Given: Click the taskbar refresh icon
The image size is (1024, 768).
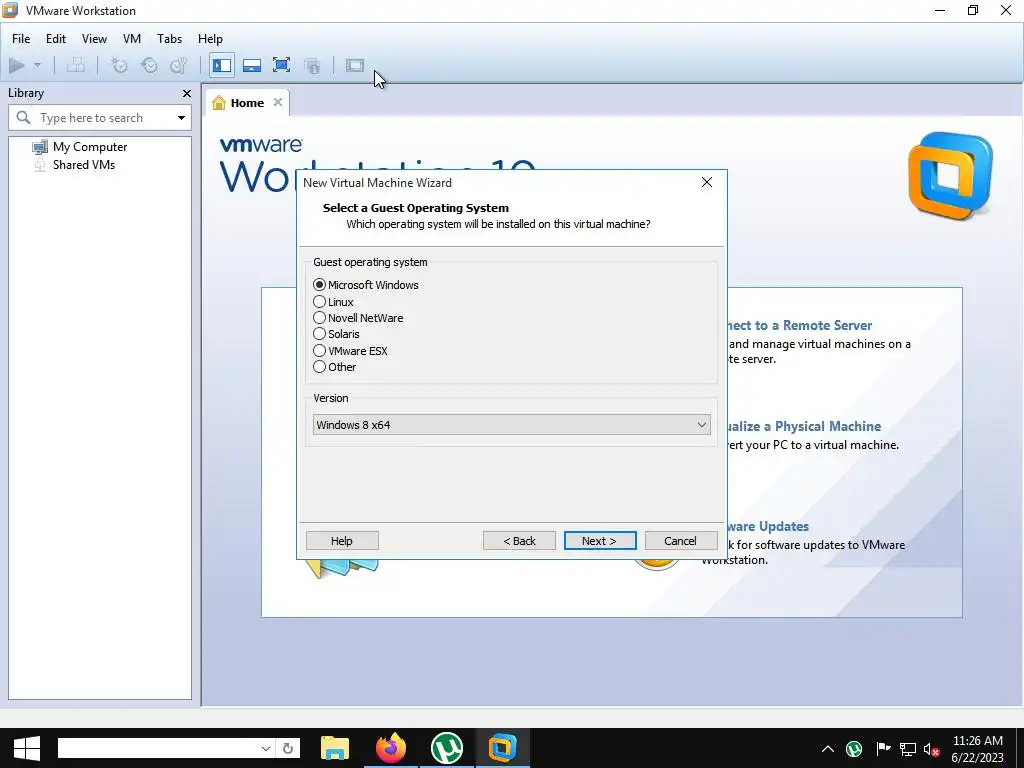Looking at the screenshot, I should point(288,748).
